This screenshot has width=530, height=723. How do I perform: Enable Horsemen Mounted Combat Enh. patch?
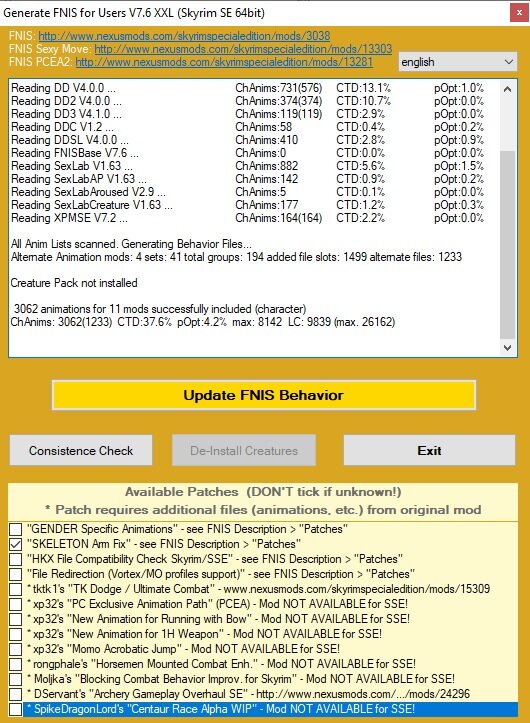tap(16, 664)
